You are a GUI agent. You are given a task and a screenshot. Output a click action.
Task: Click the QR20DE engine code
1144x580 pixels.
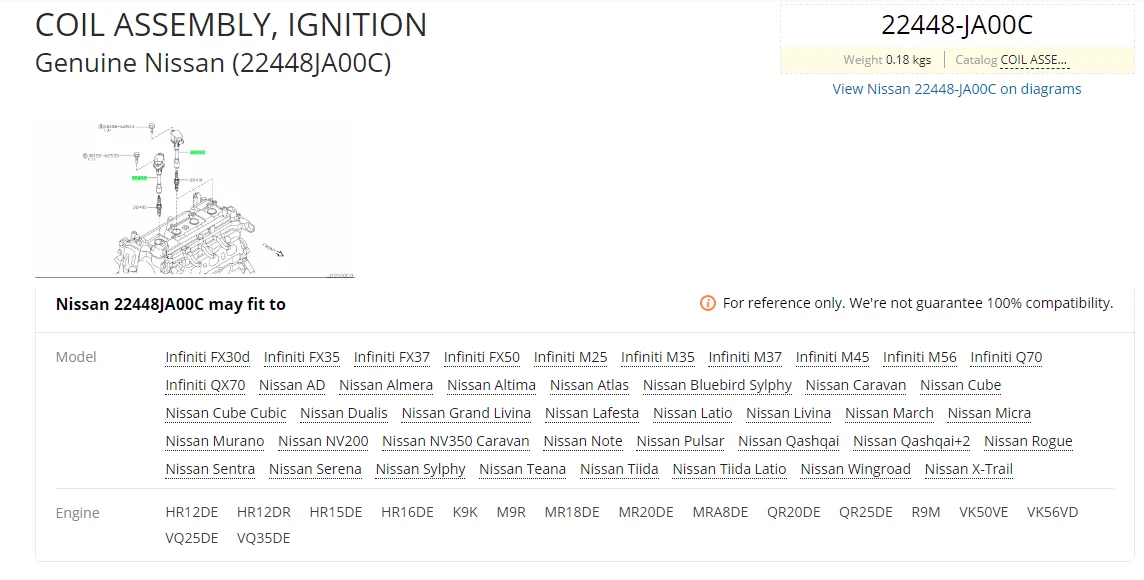tap(793, 512)
